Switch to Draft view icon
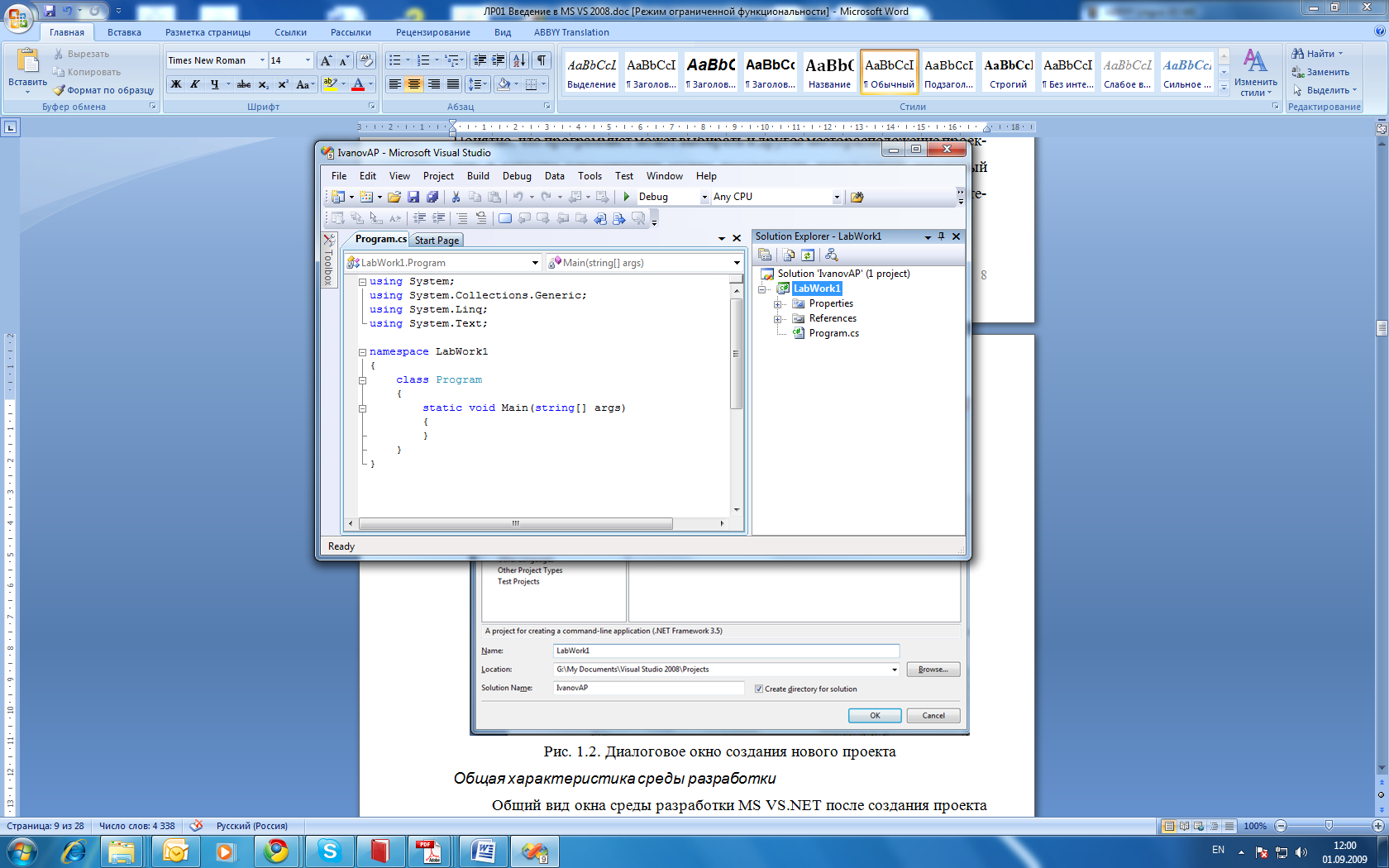 click(x=1229, y=826)
